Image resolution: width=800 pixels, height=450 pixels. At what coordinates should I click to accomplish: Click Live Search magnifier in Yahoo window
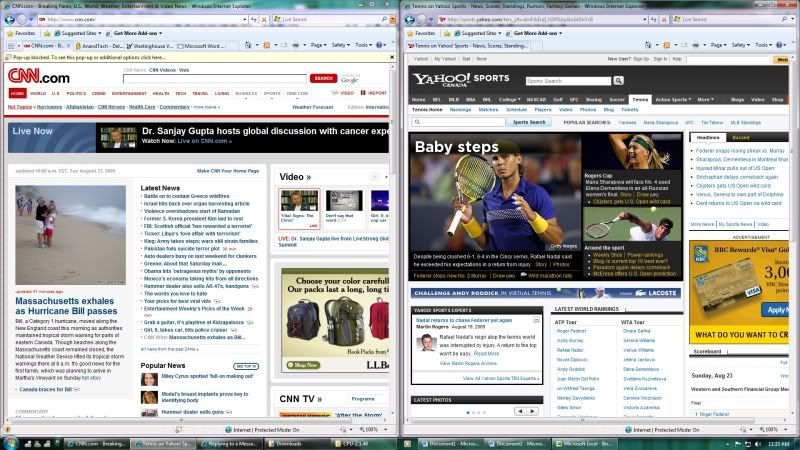pyautogui.click(x=784, y=19)
